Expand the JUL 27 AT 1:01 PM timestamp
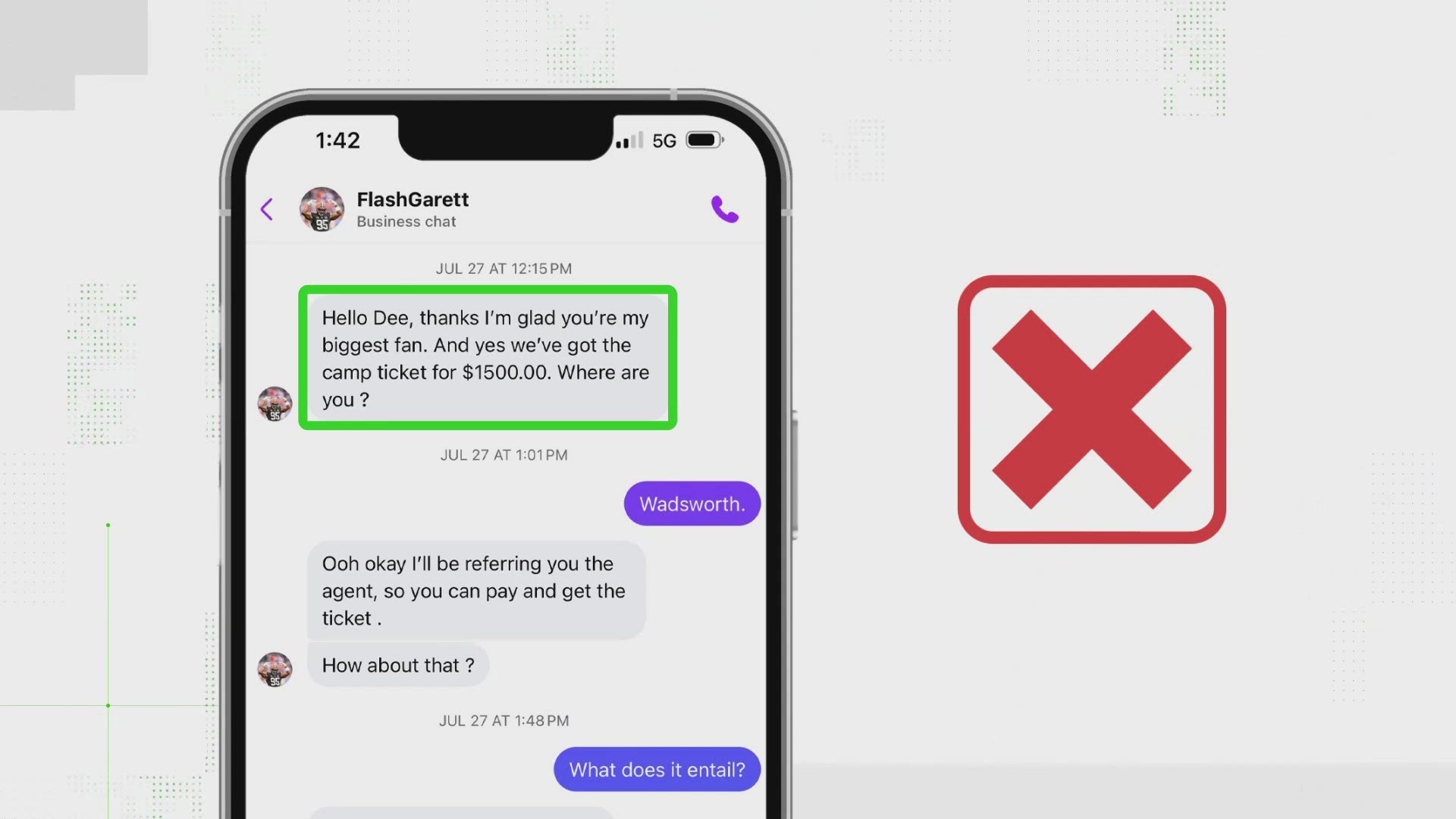 pyautogui.click(x=503, y=454)
